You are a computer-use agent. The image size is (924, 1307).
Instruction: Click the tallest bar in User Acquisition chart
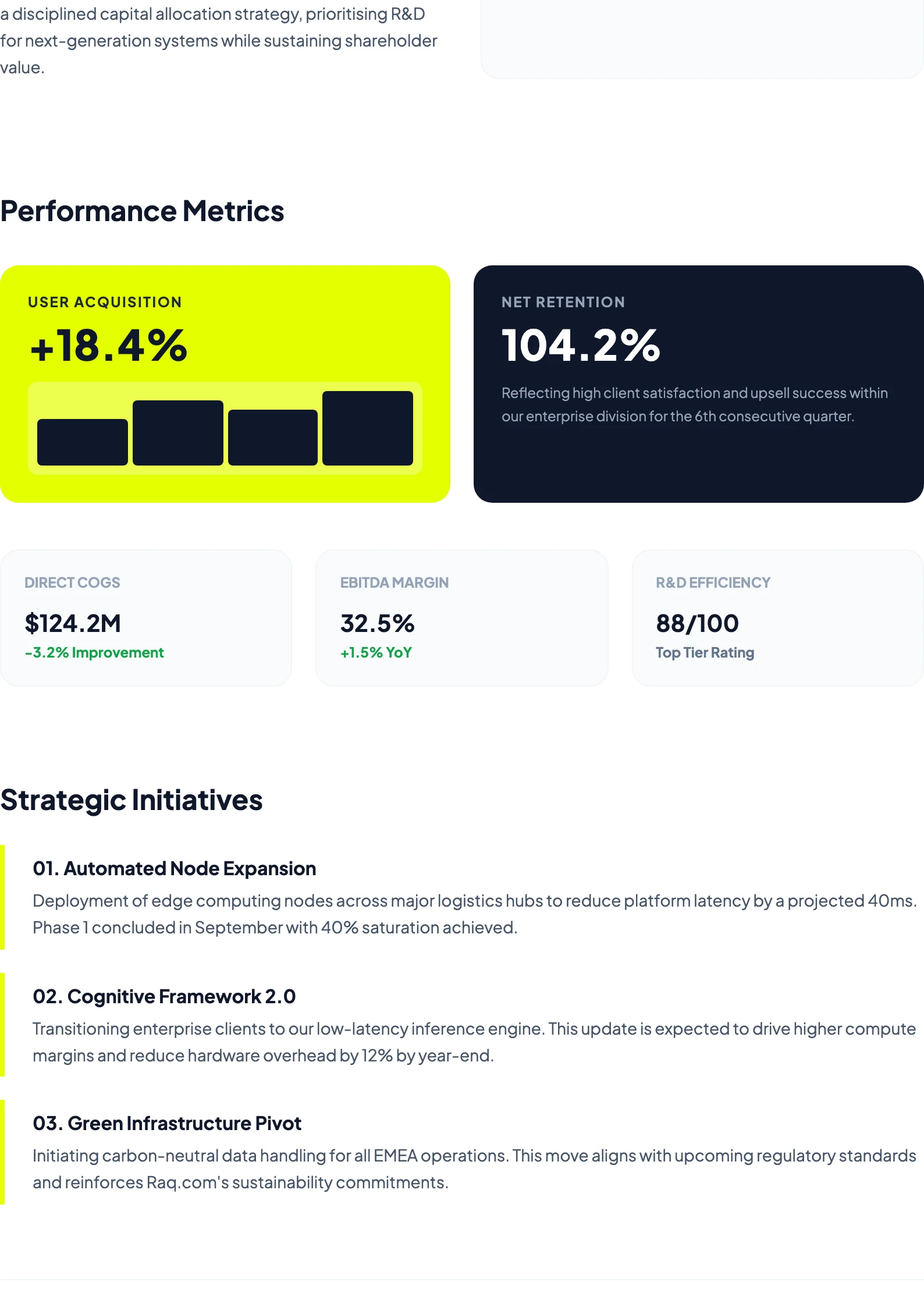click(368, 428)
